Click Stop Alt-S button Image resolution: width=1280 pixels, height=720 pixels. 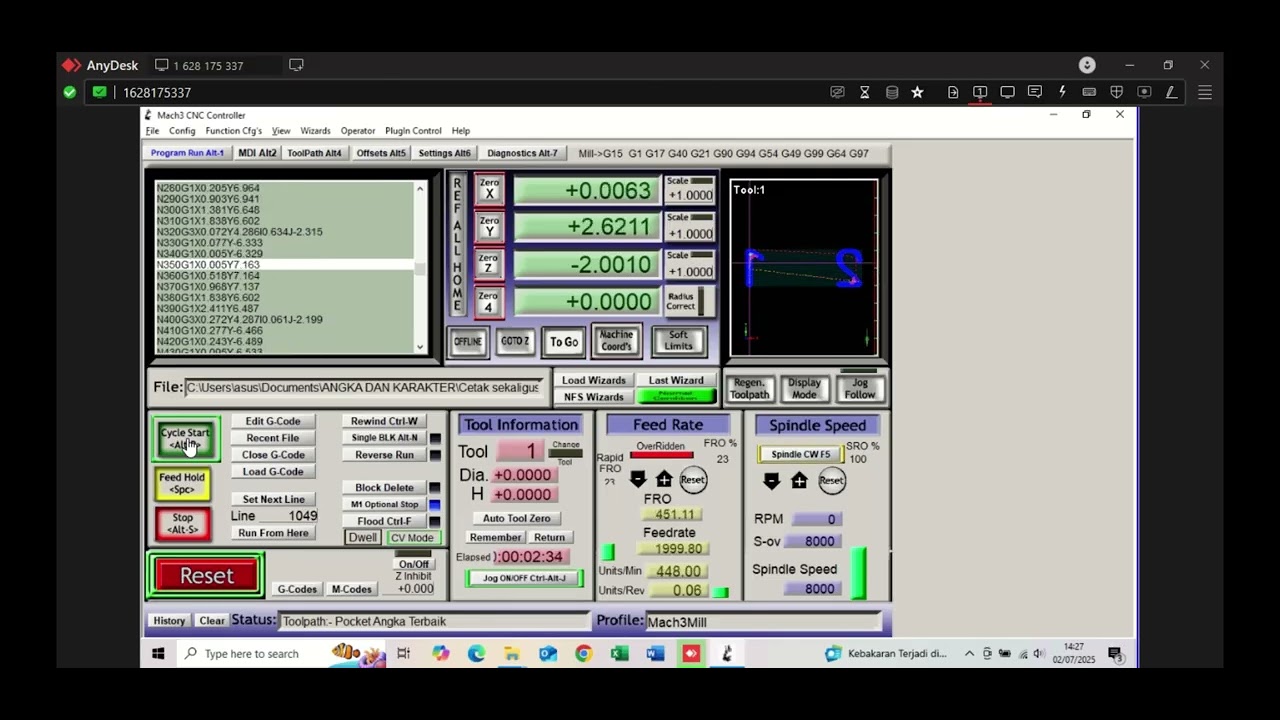pyautogui.click(x=182, y=523)
